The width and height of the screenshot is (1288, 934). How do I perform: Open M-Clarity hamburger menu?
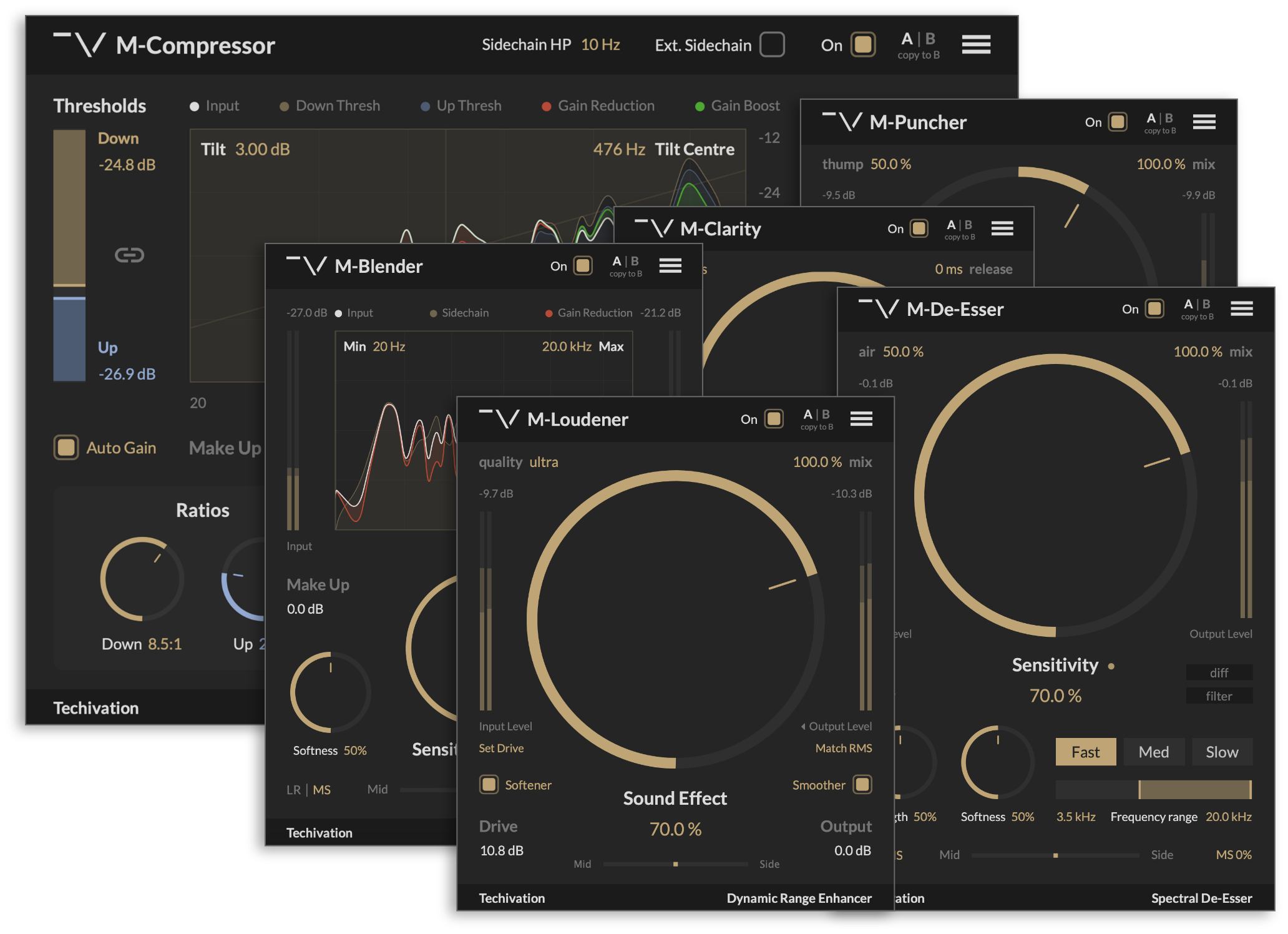tap(1002, 229)
